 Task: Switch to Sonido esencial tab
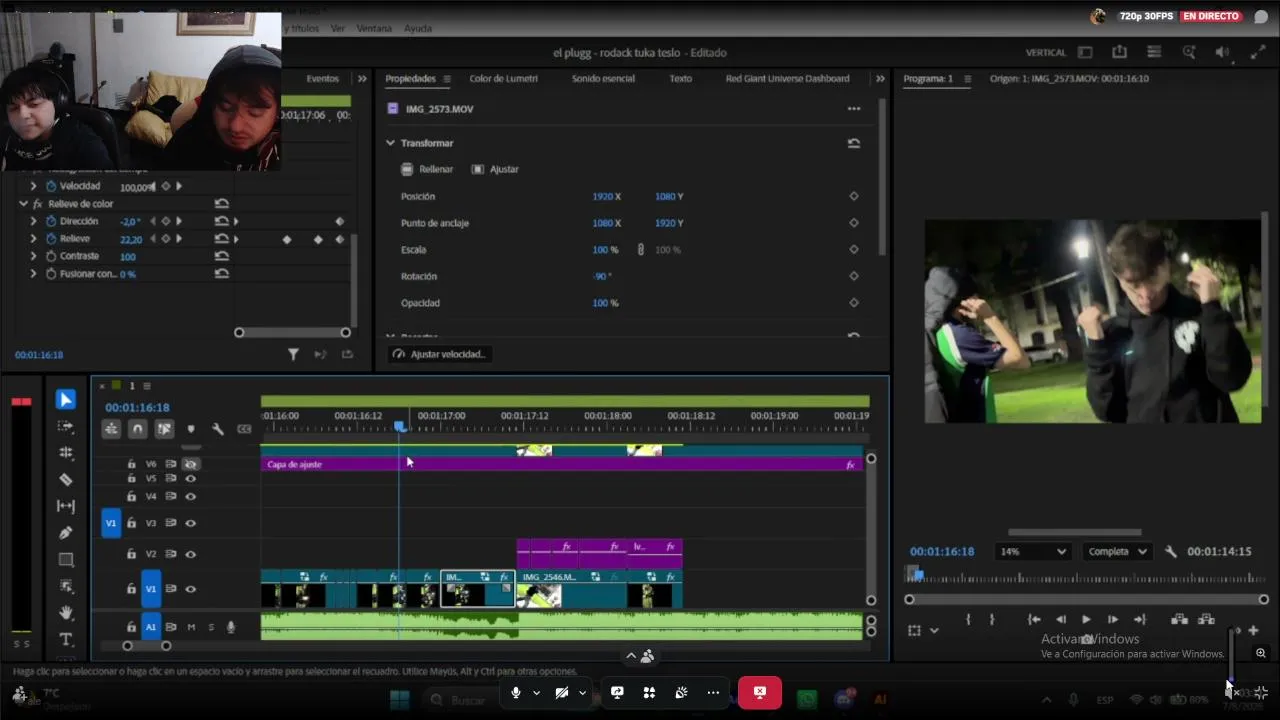pyautogui.click(x=603, y=79)
